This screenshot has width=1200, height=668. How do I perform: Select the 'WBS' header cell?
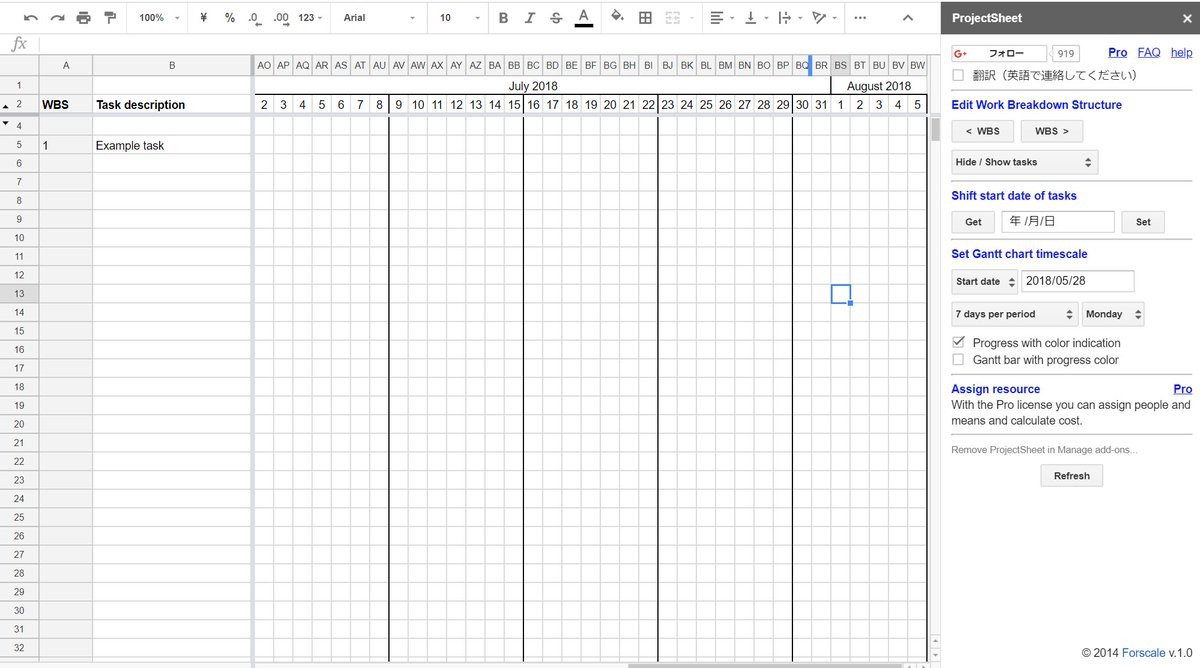(x=66, y=104)
